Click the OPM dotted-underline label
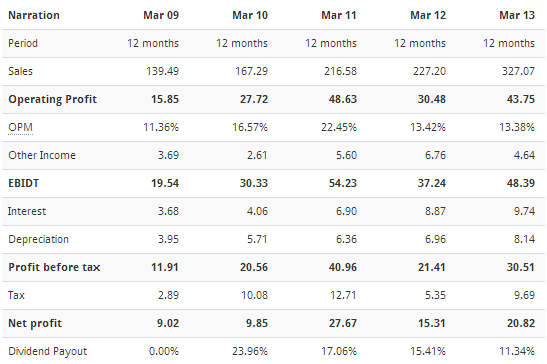This screenshot has height=364, width=547. (x=21, y=127)
